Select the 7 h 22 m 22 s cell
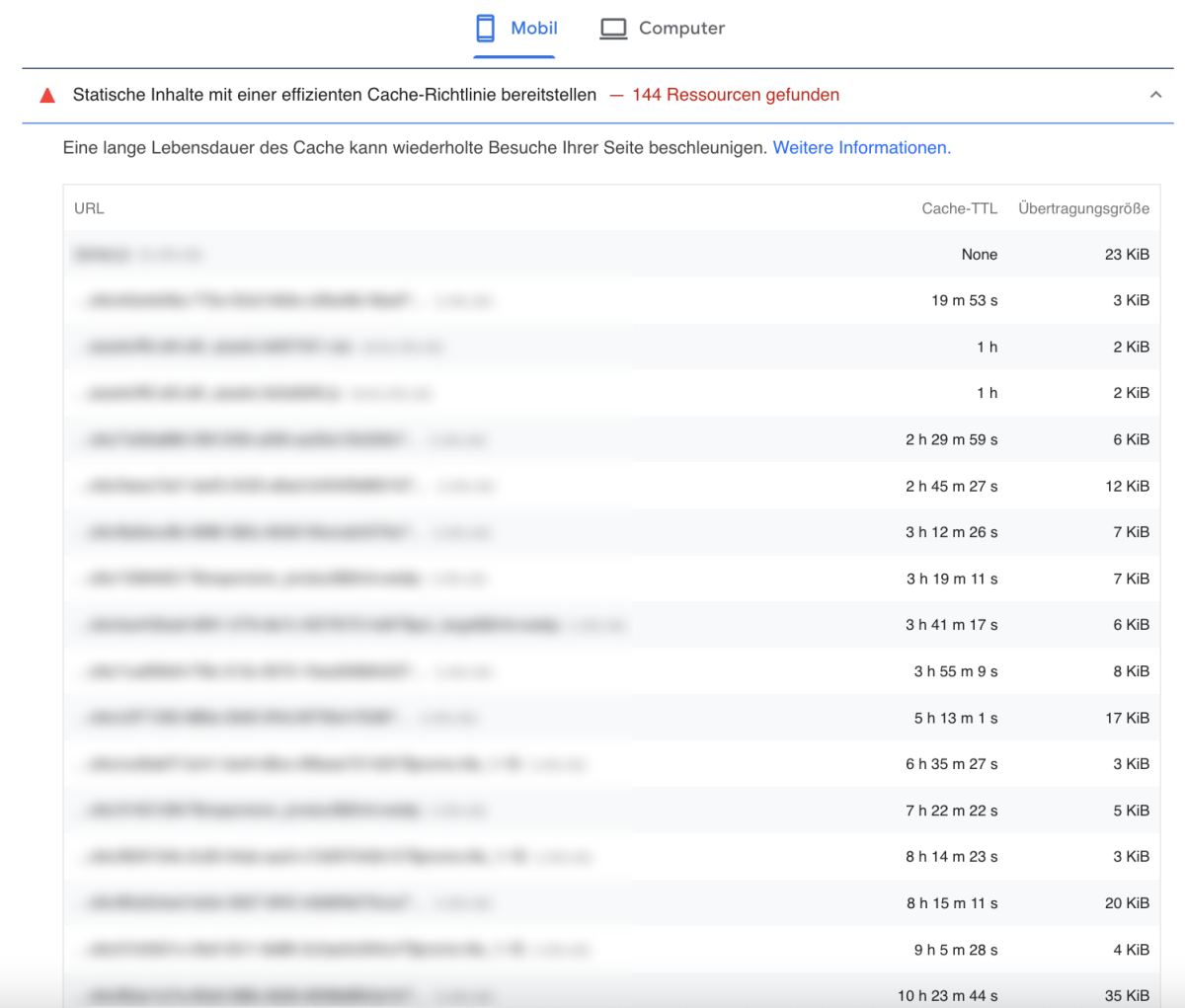1185x1008 pixels. [951, 811]
